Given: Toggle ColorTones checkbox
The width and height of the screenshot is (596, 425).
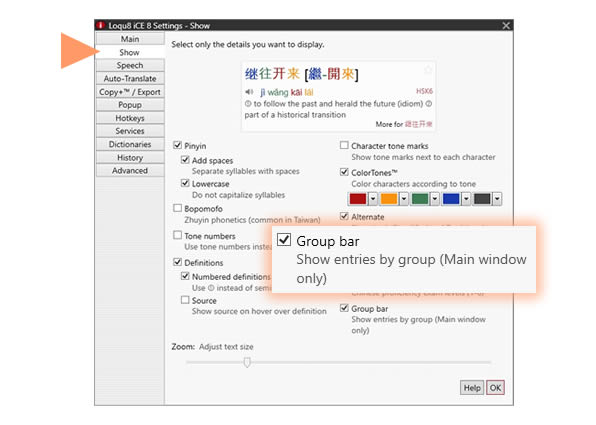Looking at the screenshot, I should 344,172.
